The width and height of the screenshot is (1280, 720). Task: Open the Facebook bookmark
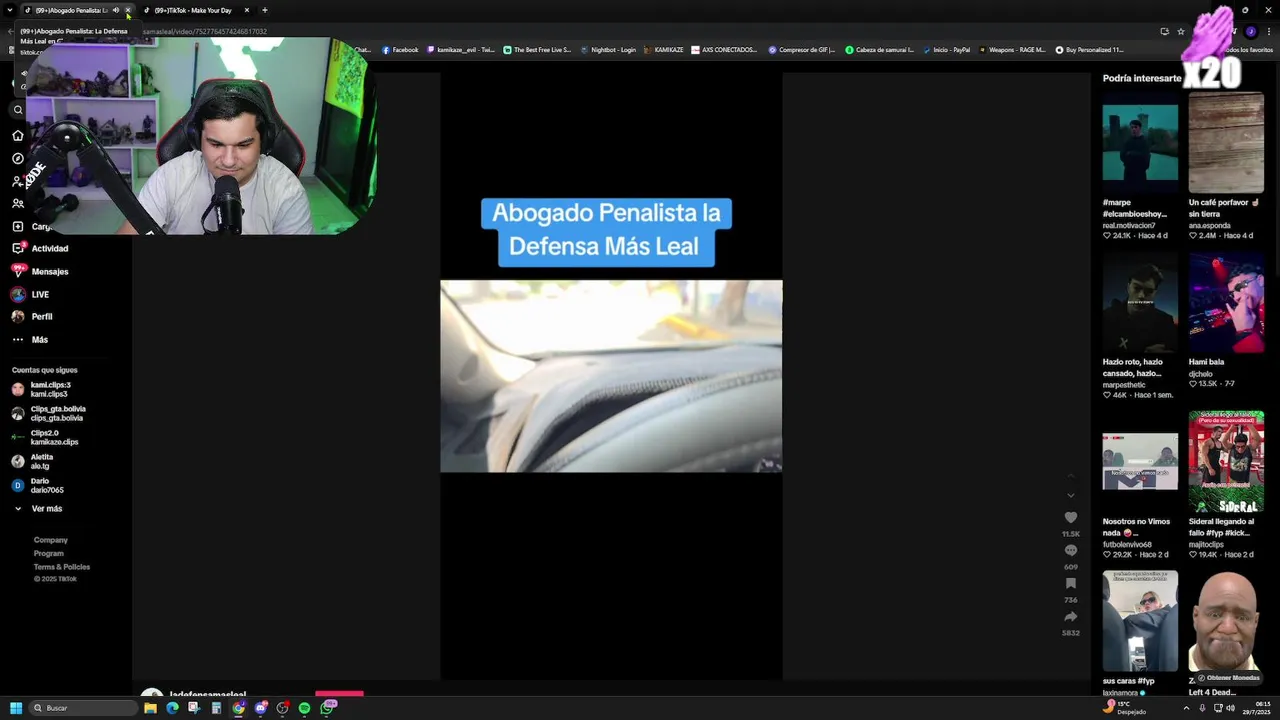[x=400, y=49]
